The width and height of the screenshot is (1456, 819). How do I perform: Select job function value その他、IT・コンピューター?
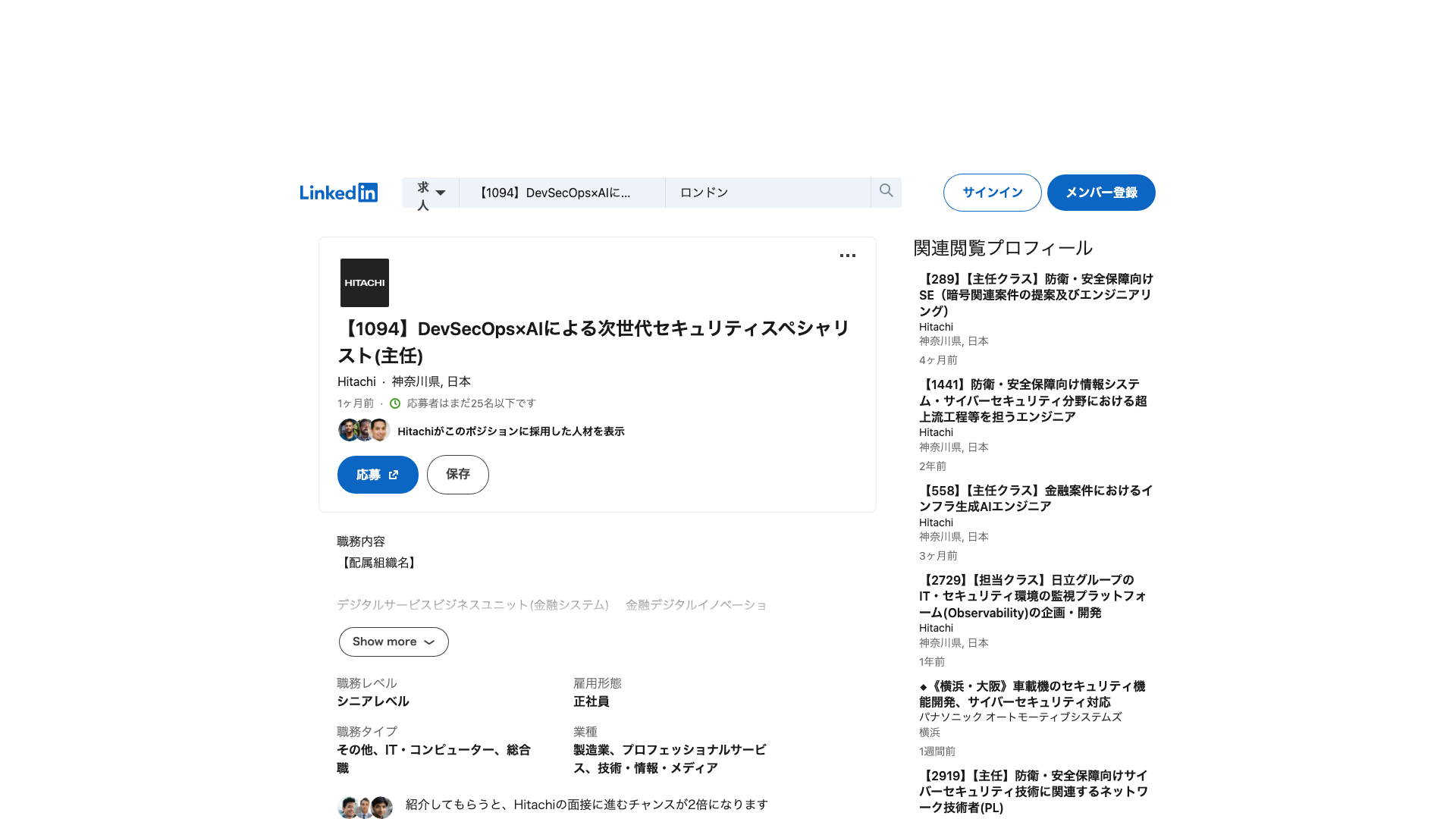click(x=434, y=759)
